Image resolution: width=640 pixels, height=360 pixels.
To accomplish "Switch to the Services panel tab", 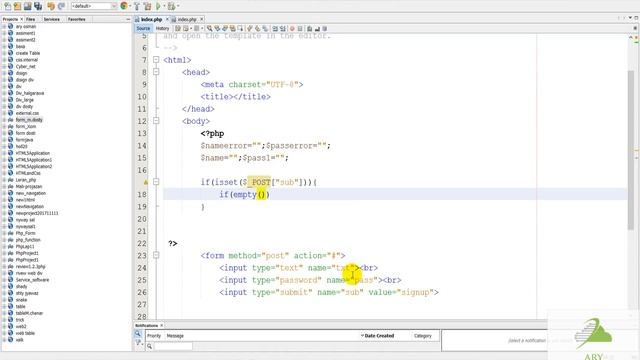I will click(x=51, y=19).
